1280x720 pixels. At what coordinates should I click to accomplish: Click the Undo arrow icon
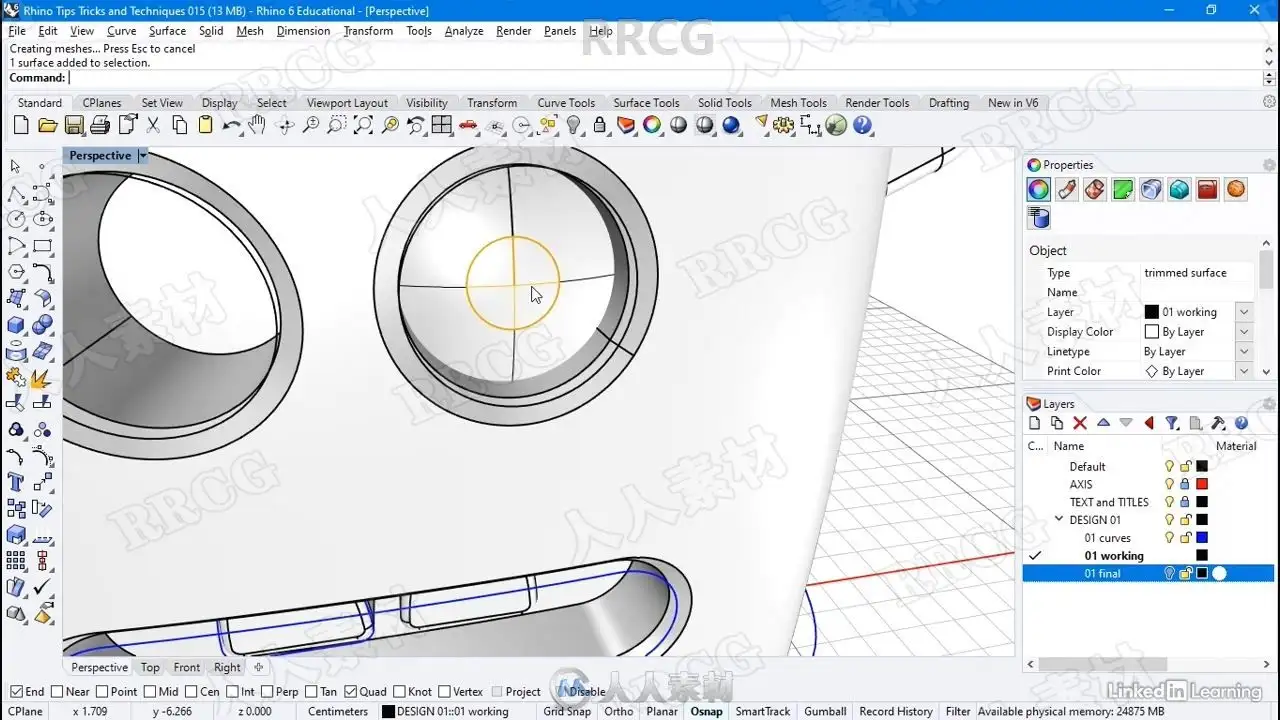pos(232,125)
